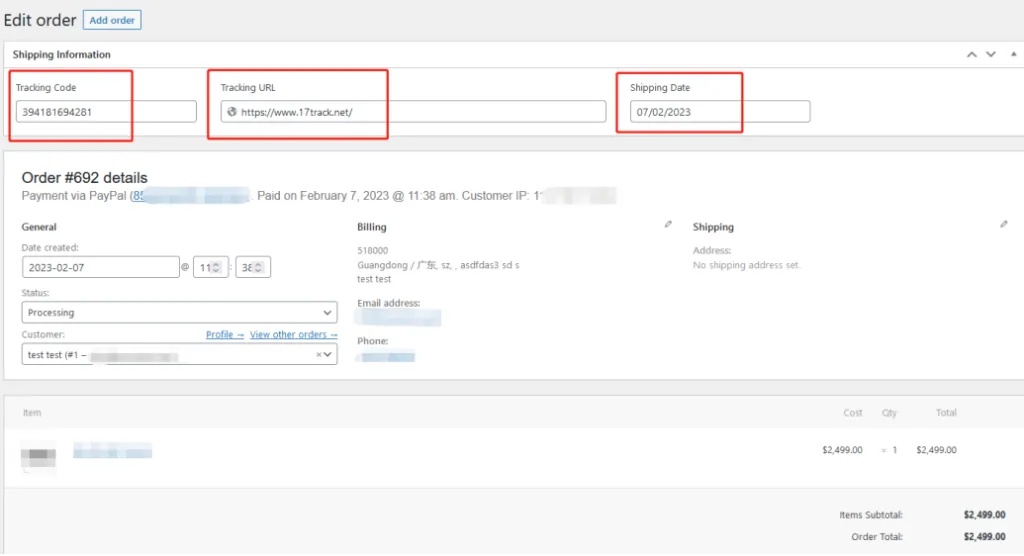Click the Date created input field
Viewport: 1024px width, 556px height.
(x=100, y=267)
